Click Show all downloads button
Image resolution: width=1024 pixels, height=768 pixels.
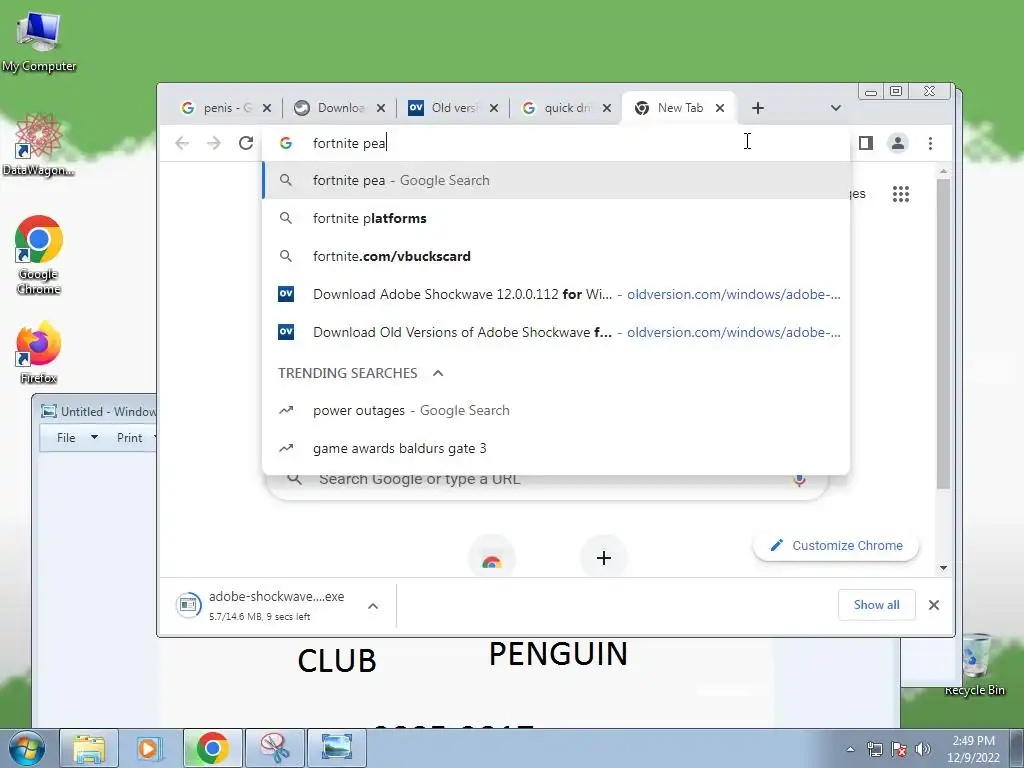tap(876, 605)
